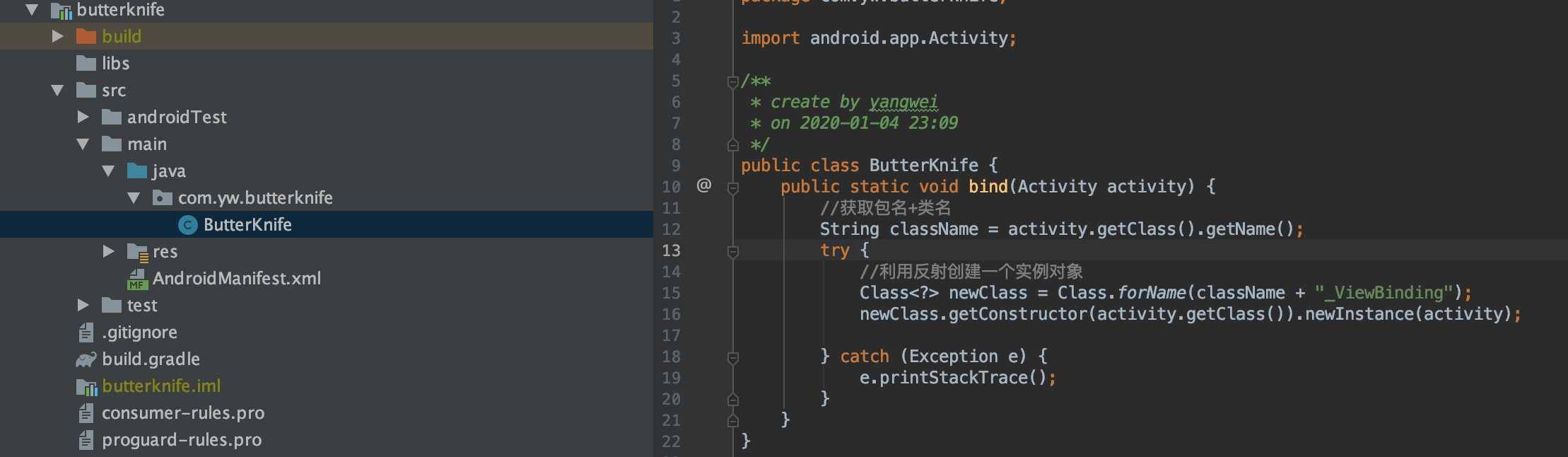Screen dimensions: 1568x457
Task: Open the build.gradle file
Action: coord(151,359)
